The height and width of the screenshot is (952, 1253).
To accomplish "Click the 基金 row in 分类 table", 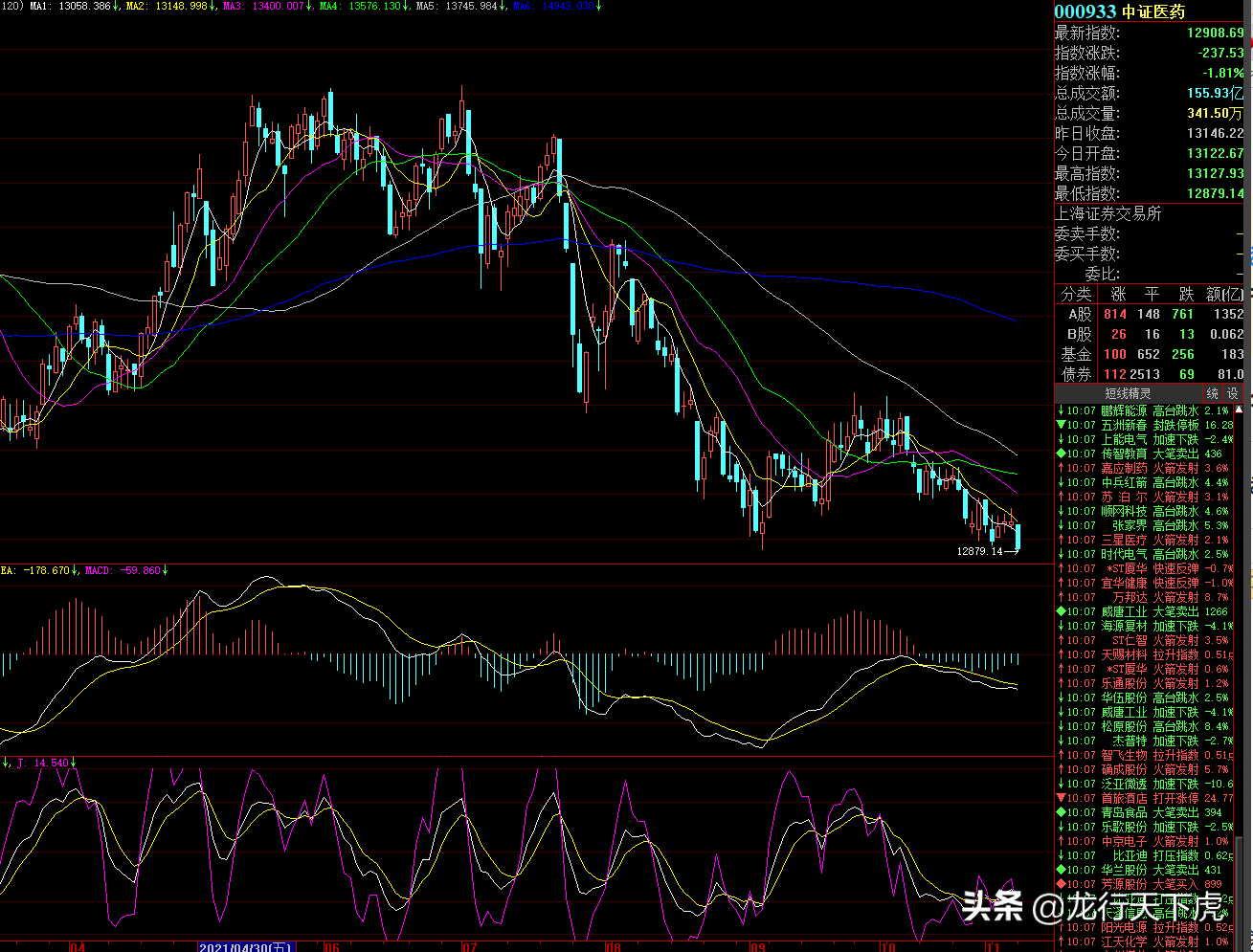I will (1150, 354).
